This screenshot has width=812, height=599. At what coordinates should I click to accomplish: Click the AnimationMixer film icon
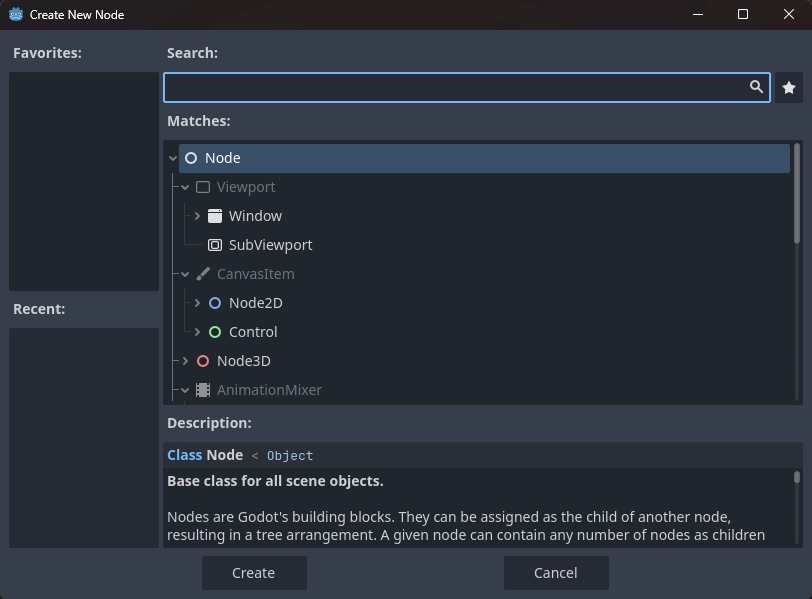(x=203, y=390)
